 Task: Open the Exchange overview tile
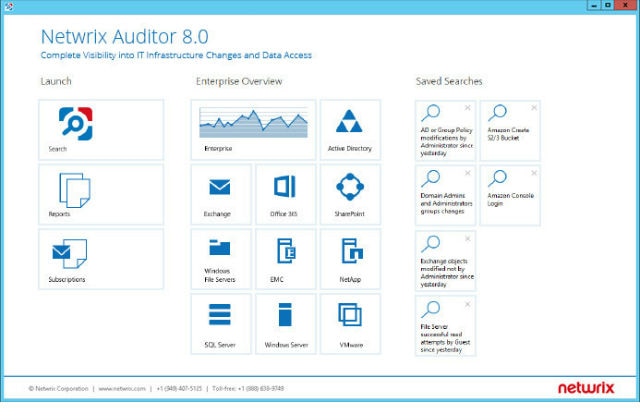click(x=221, y=195)
